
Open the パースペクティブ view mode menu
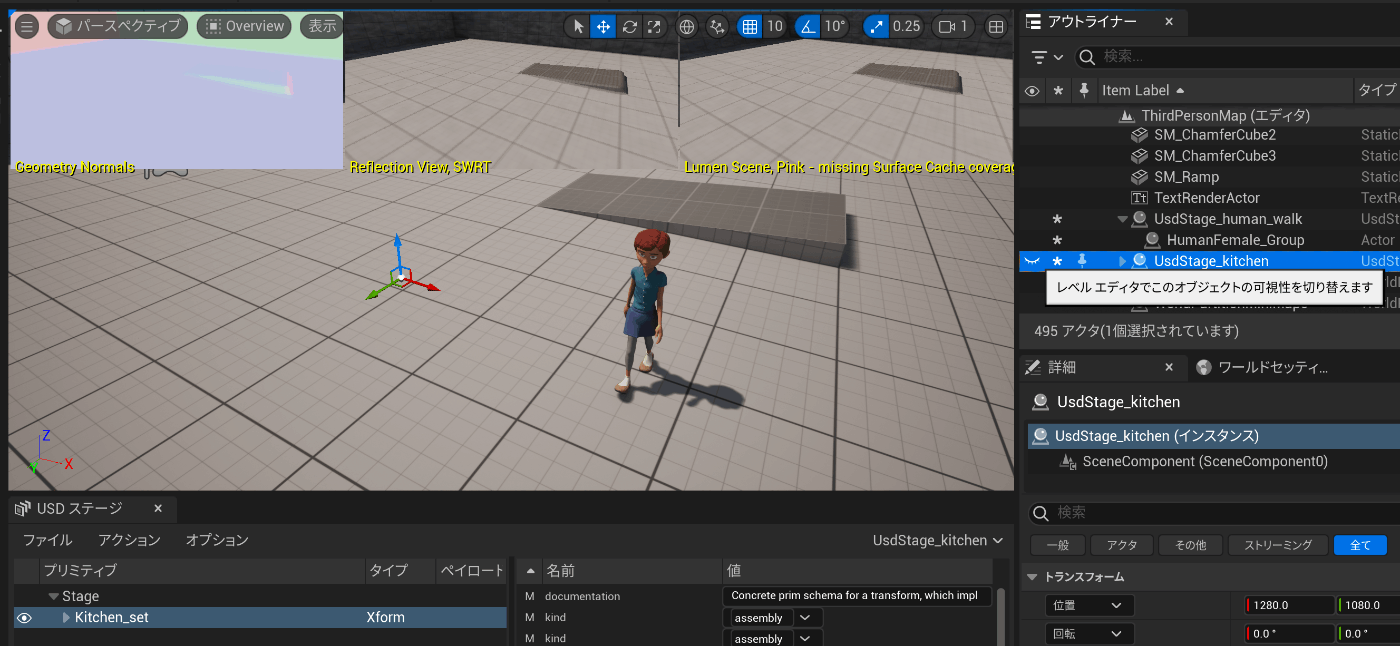(118, 27)
